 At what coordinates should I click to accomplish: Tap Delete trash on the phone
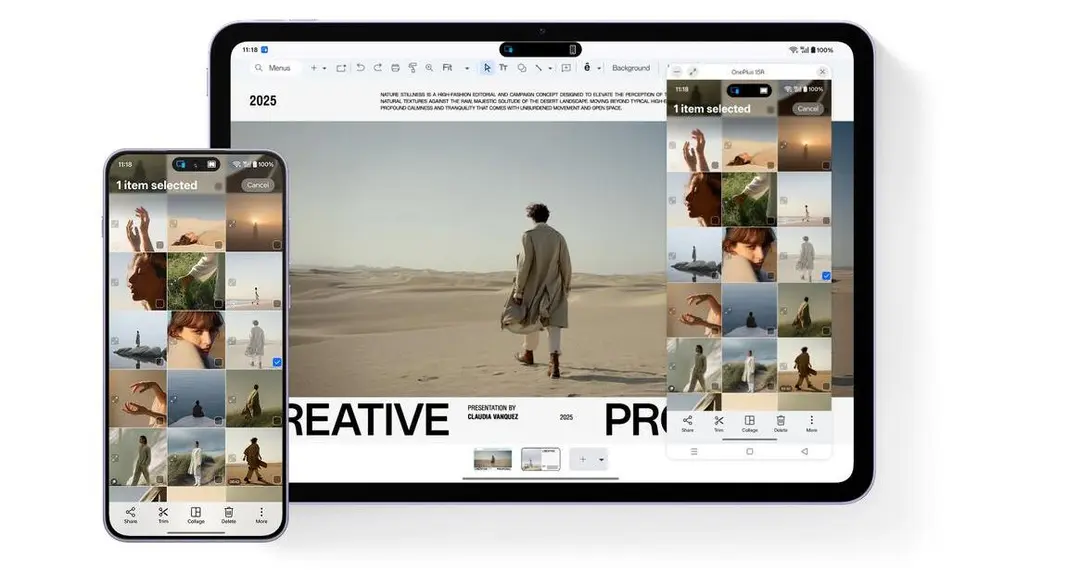coord(229,515)
